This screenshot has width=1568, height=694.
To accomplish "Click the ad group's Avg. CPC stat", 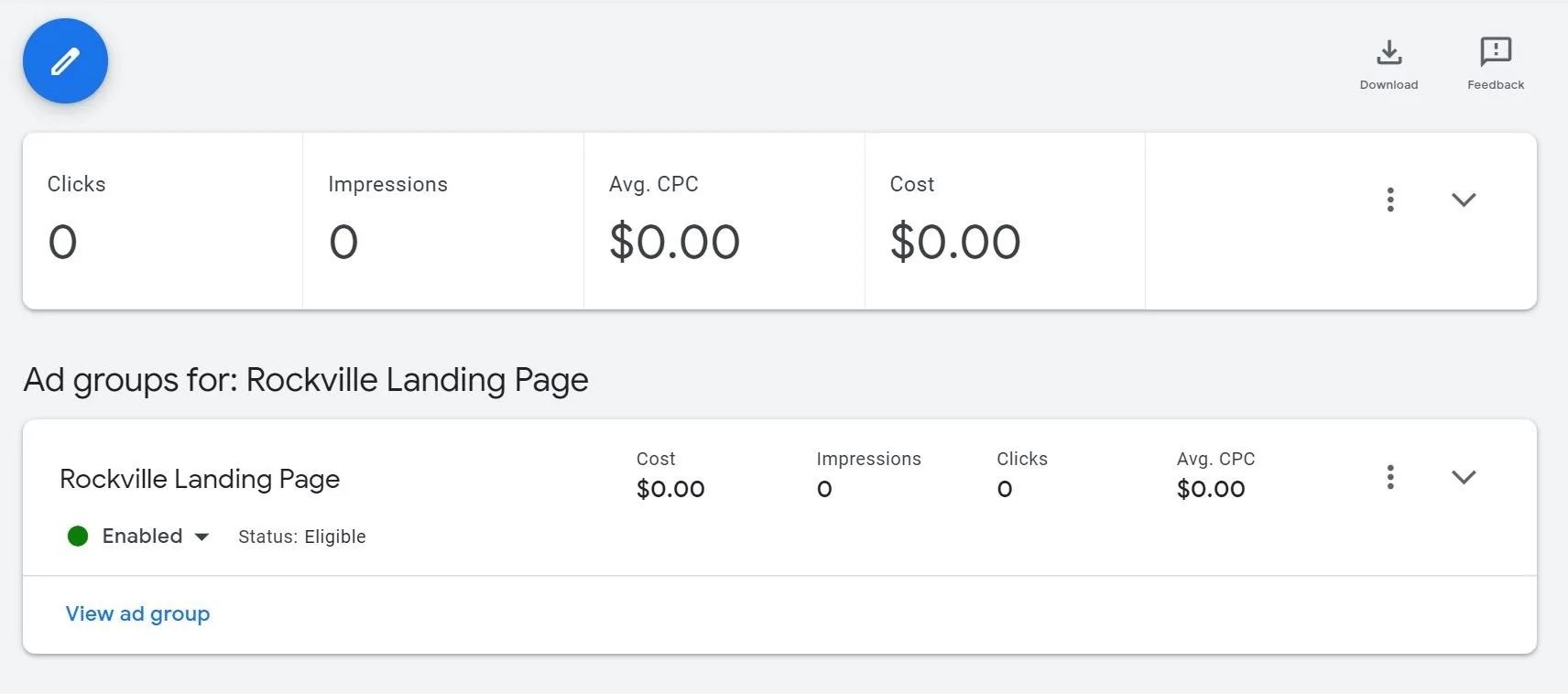I will 1214,474.
